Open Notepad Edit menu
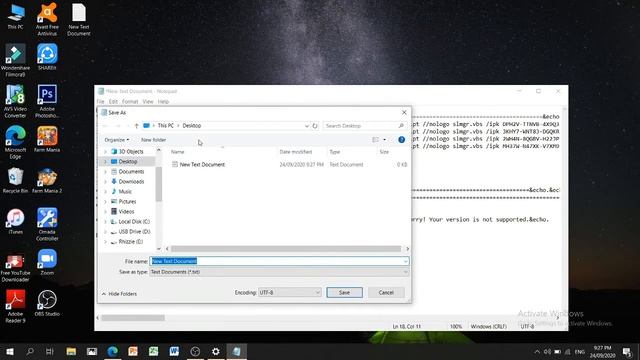This screenshot has width=640, height=360. point(113,102)
